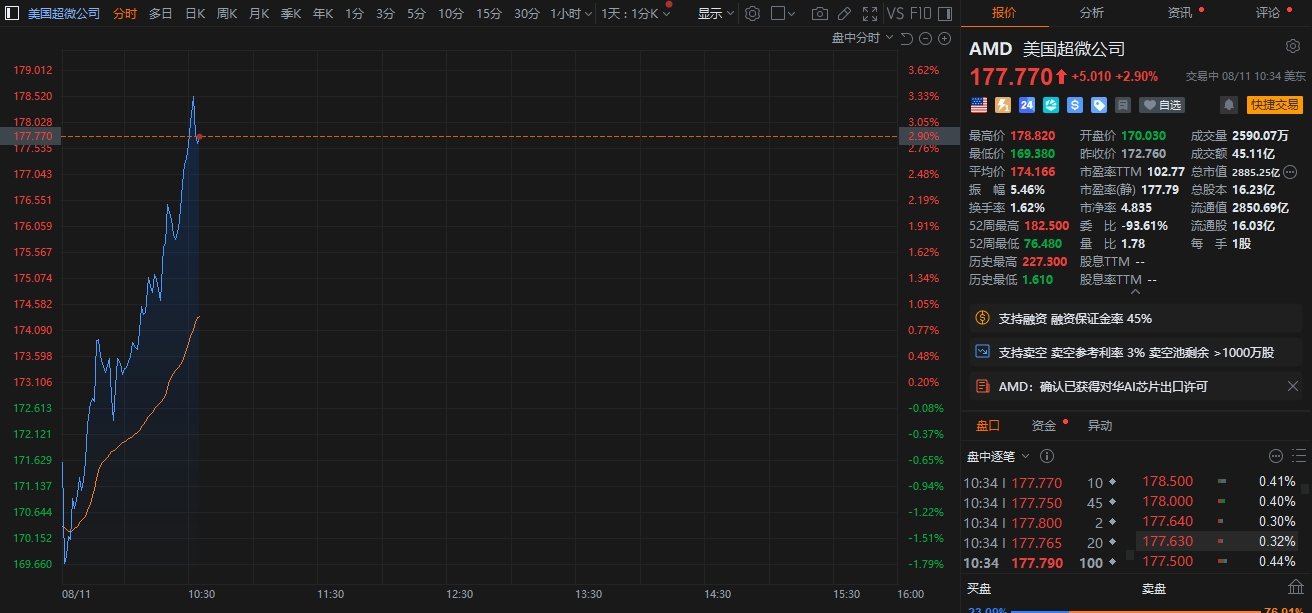
Task: Choose the 5分 five-minute interval
Action: coord(416,14)
